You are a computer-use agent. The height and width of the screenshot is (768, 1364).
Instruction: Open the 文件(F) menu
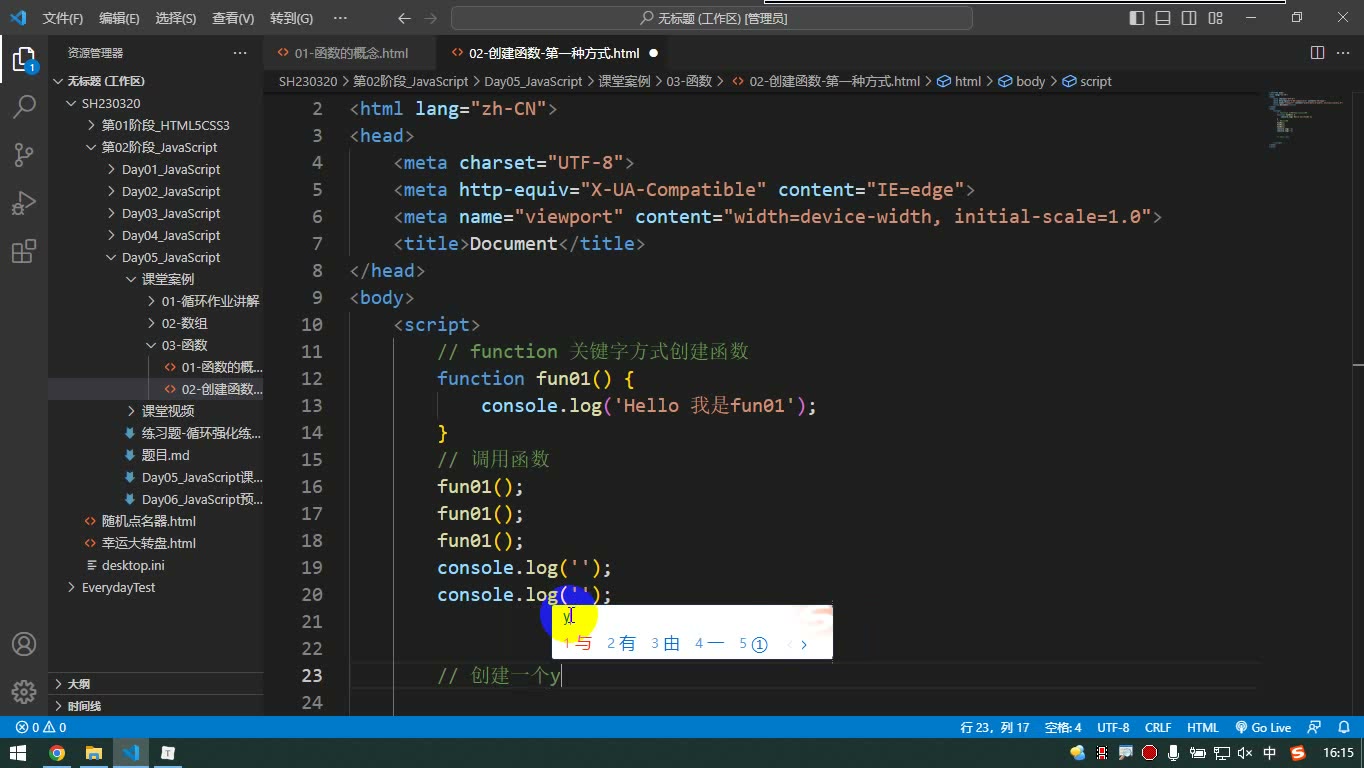[63, 18]
